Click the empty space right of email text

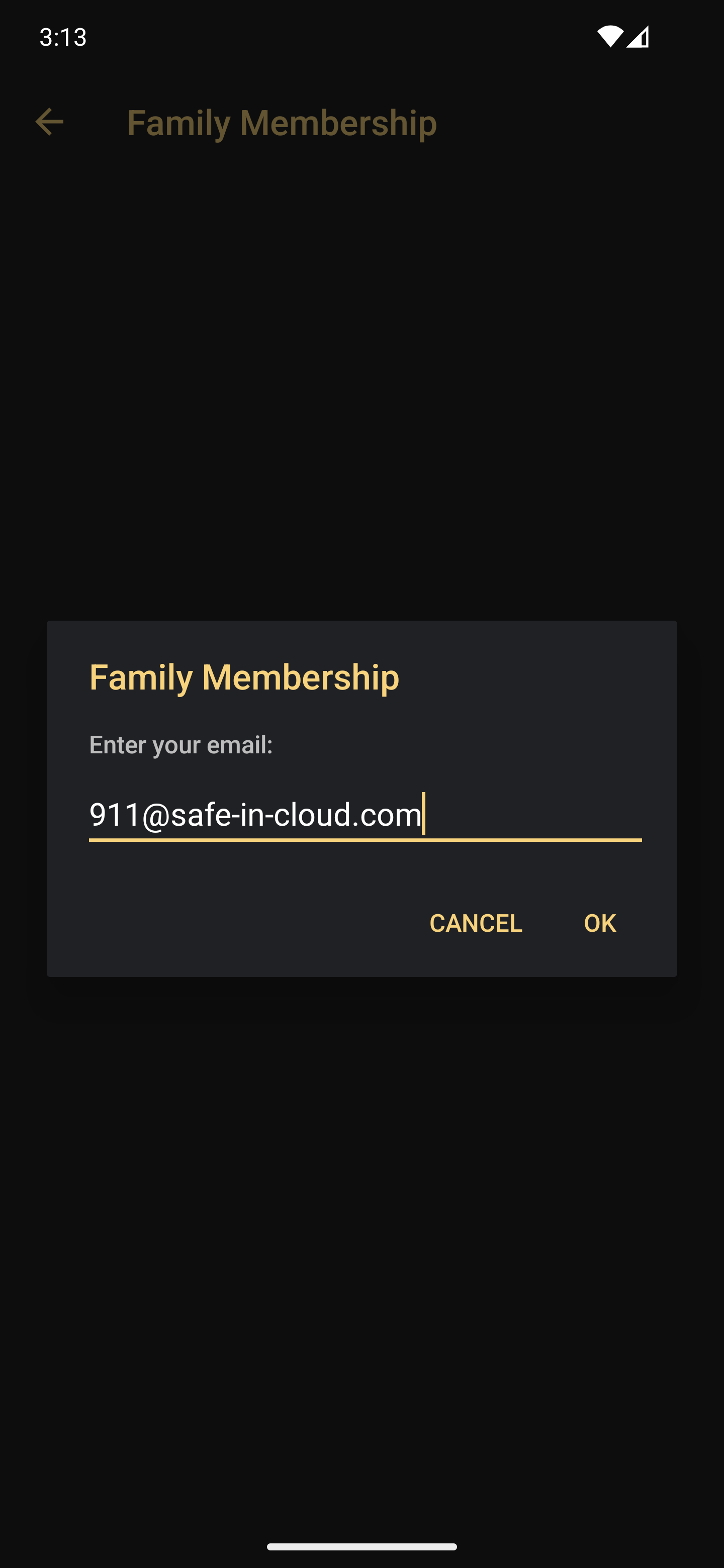534,815
